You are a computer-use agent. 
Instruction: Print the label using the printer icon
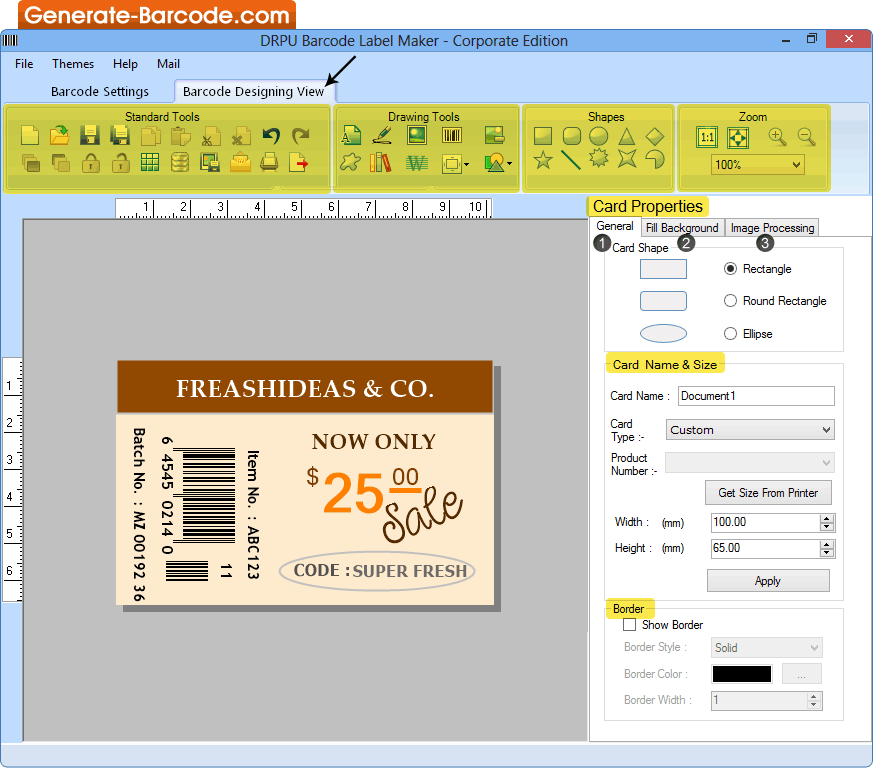coord(269,162)
